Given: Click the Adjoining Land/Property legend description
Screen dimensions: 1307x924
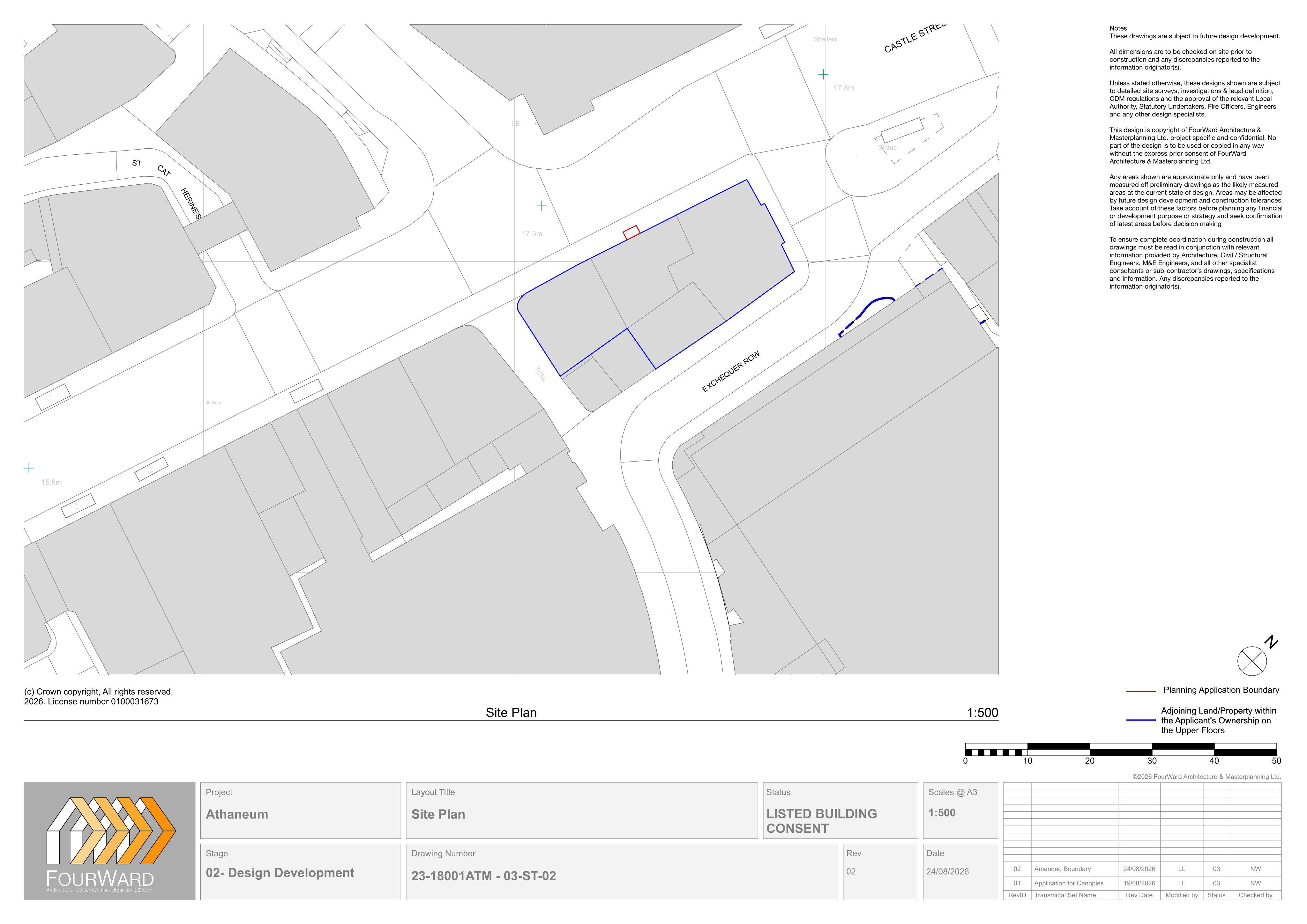Looking at the screenshot, I should click(x=1219, y=721).
